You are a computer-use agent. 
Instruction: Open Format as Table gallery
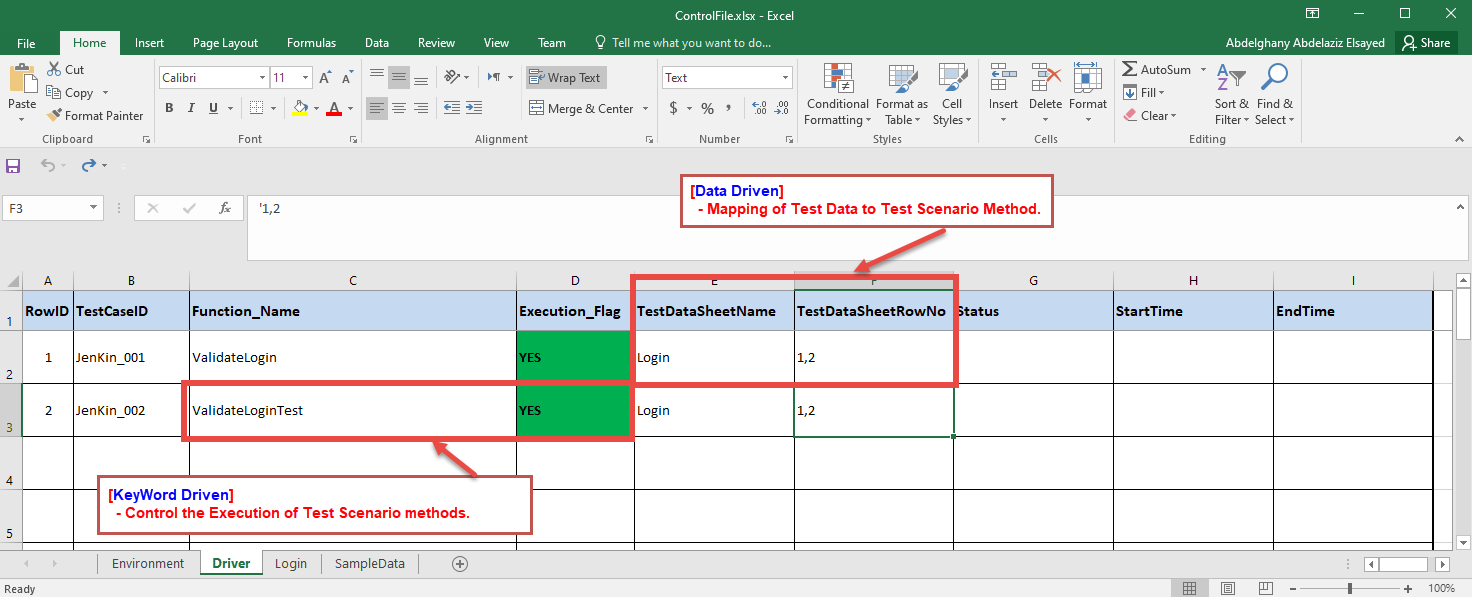click(902, 95)
